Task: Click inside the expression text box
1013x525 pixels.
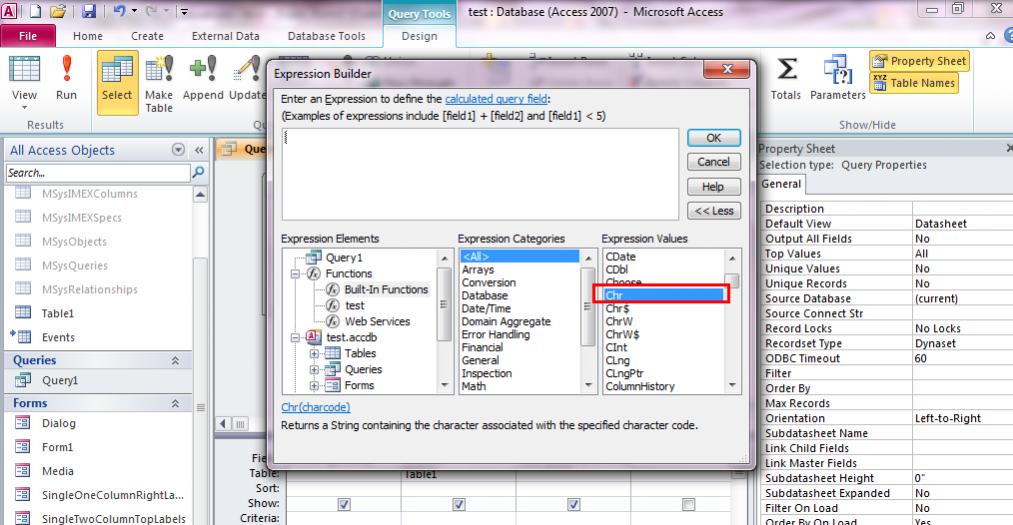Action: 480,174
